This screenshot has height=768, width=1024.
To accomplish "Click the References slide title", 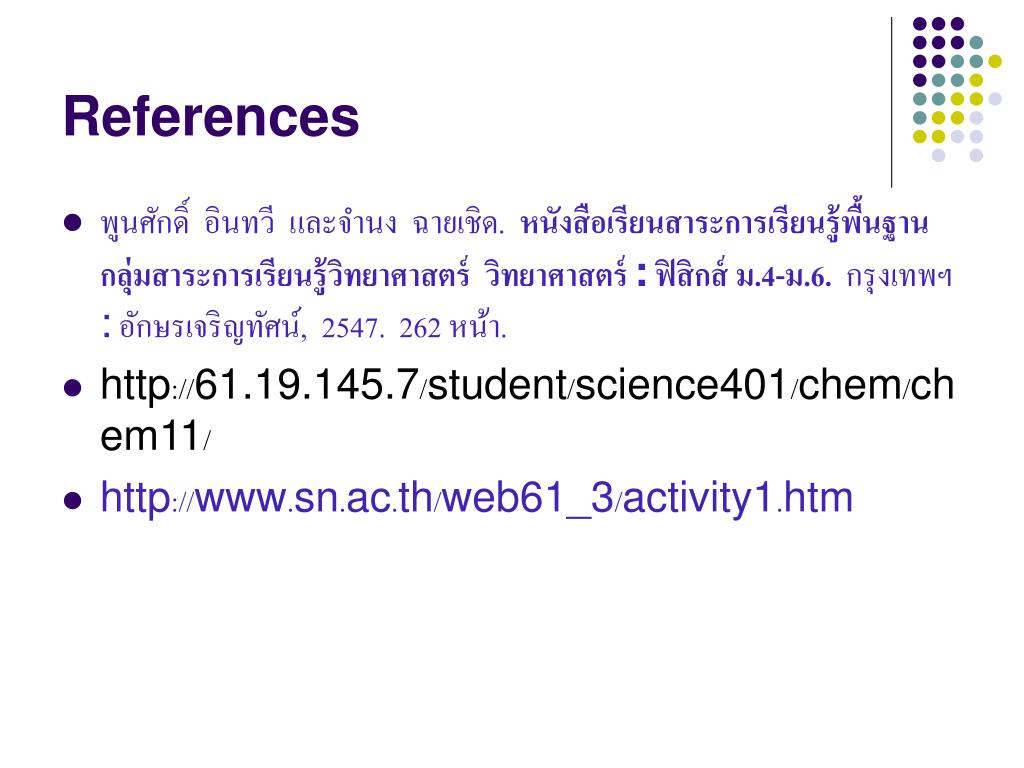I will point(211,117).
